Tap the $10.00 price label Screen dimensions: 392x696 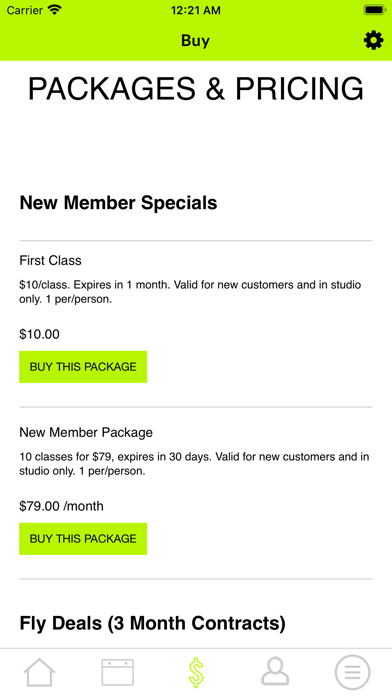(39, 334)
